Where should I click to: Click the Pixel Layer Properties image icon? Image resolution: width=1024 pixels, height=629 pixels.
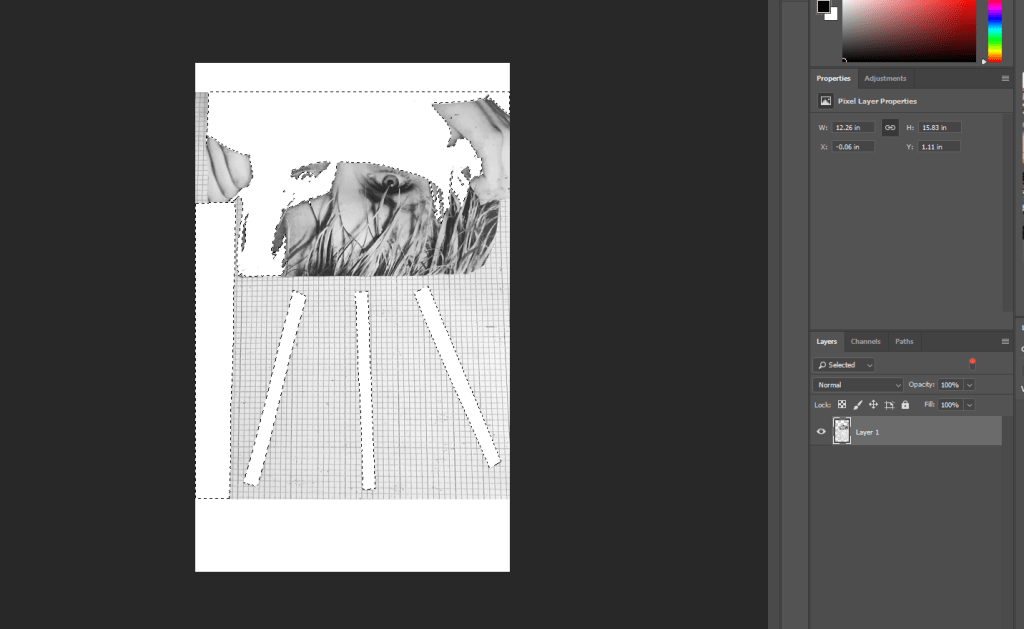[x=825, y=101]
